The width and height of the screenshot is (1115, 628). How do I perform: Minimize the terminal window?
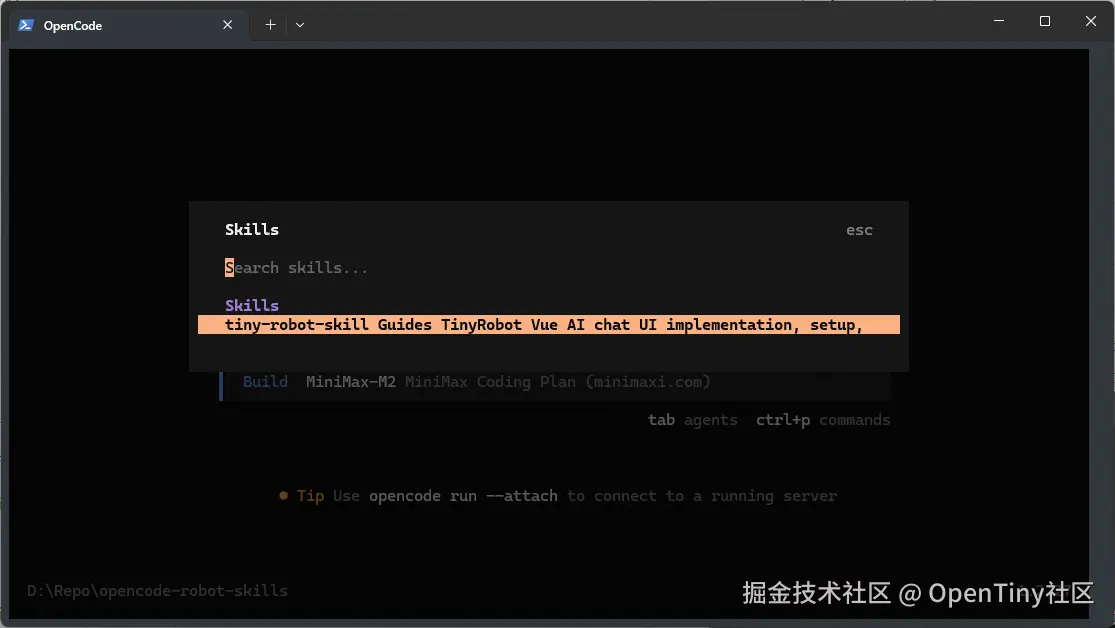[x=999, y=21]
